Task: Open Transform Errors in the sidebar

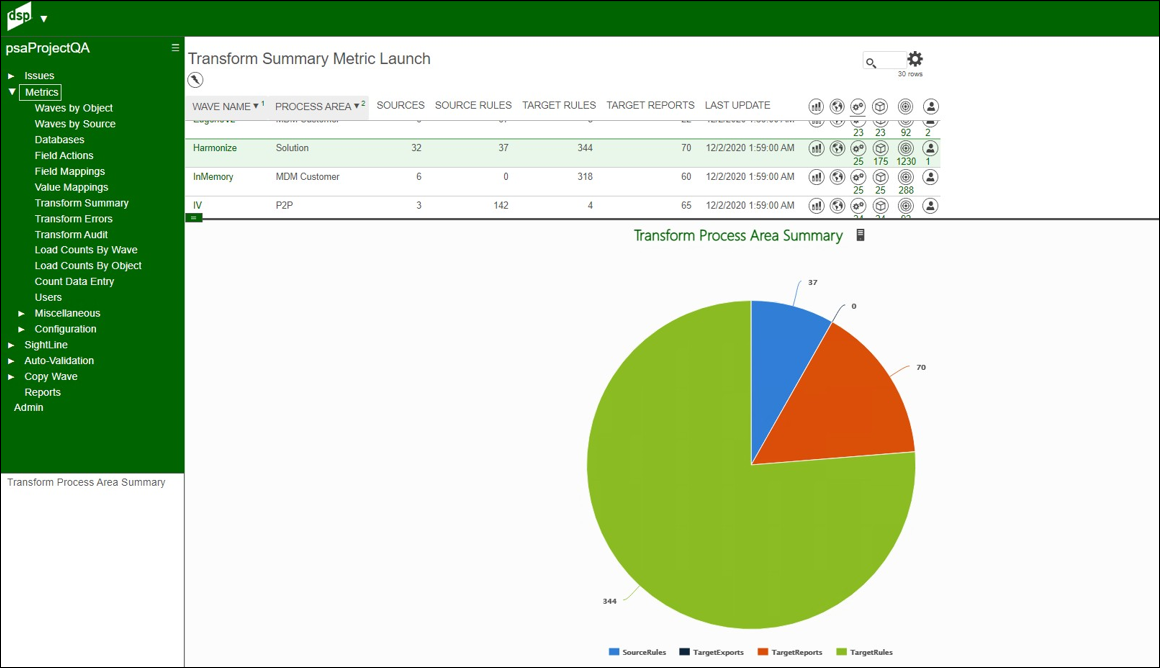Action: (x=73, y=219)
